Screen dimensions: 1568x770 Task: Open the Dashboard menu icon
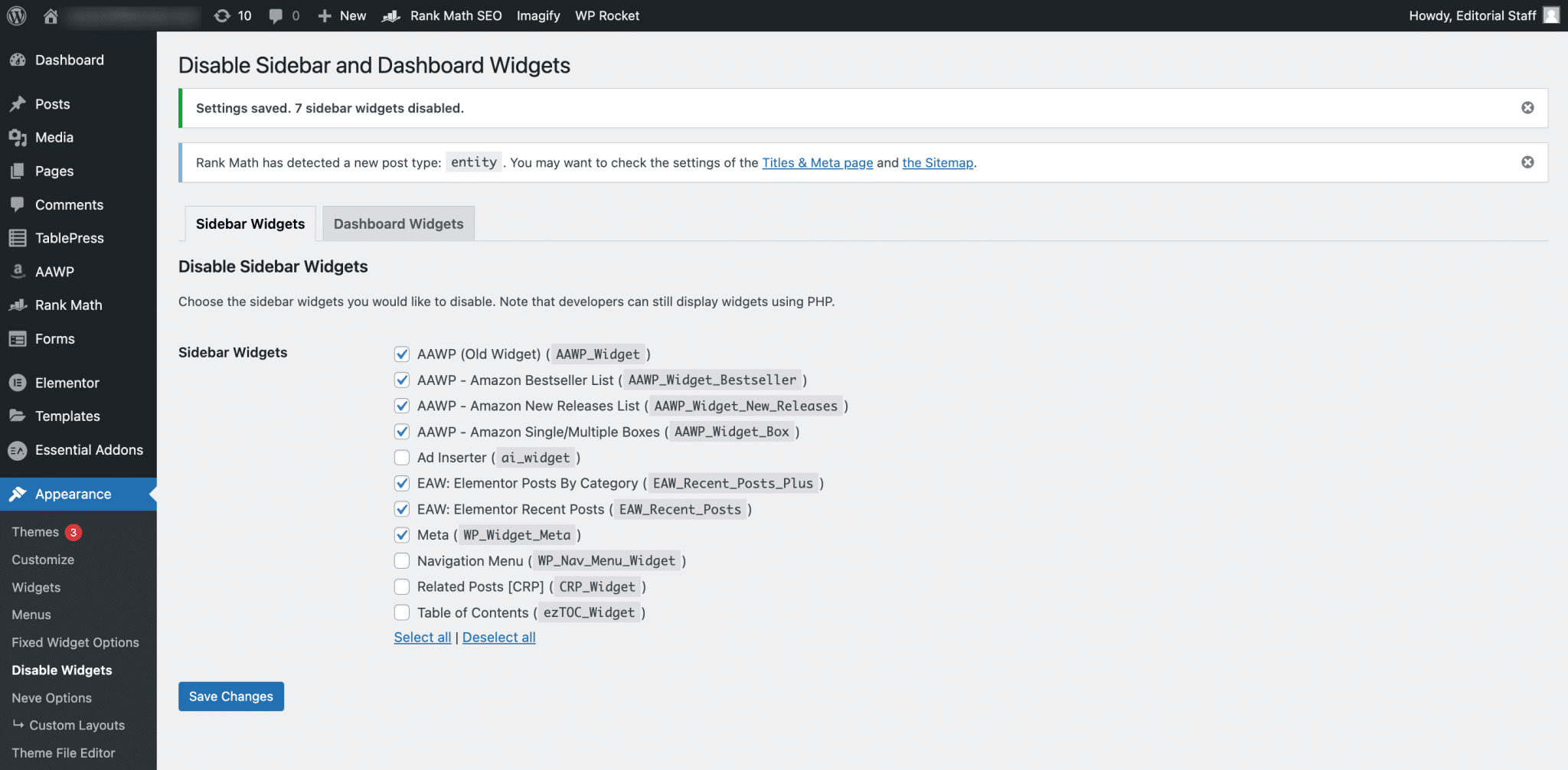click(x=18, y=60)
